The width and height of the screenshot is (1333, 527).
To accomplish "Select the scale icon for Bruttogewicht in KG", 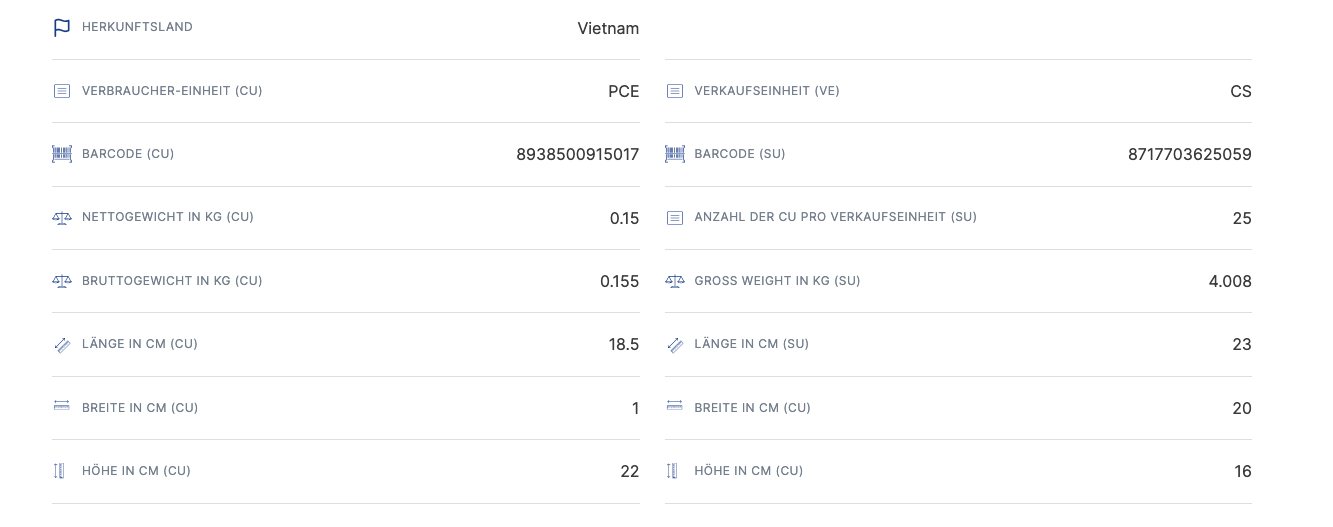I will 62,281.
